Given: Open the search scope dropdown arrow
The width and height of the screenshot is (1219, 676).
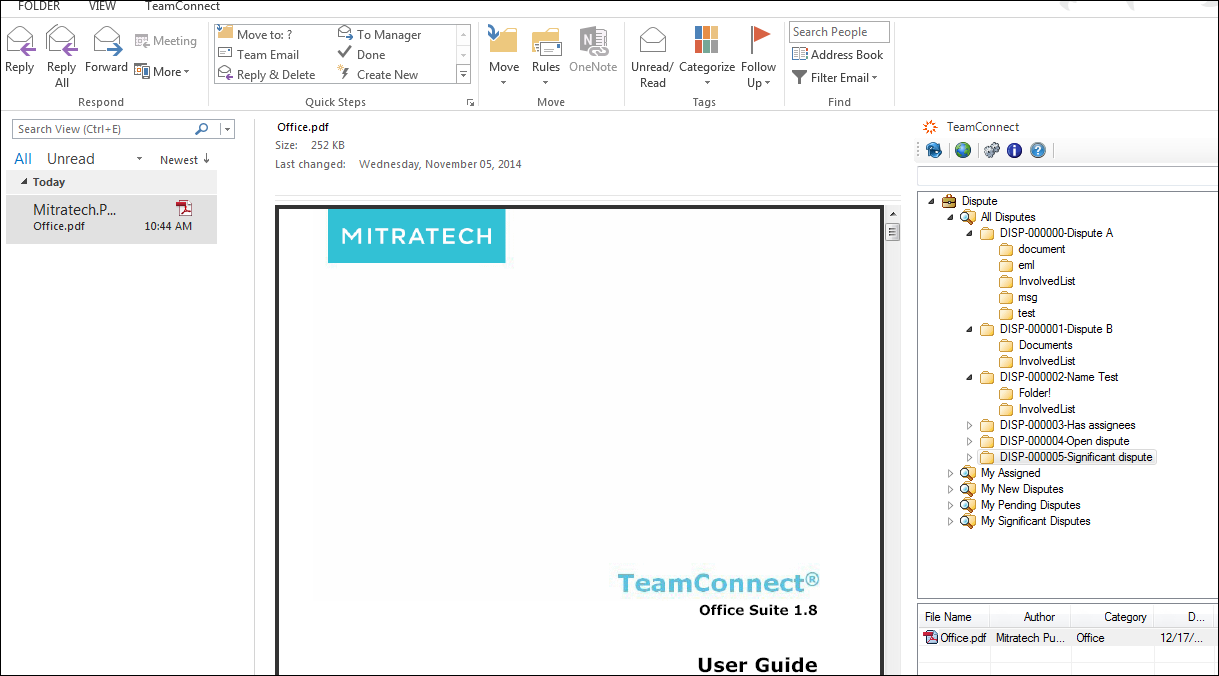Looking at the screenshot, I should [x=227, y=129].
